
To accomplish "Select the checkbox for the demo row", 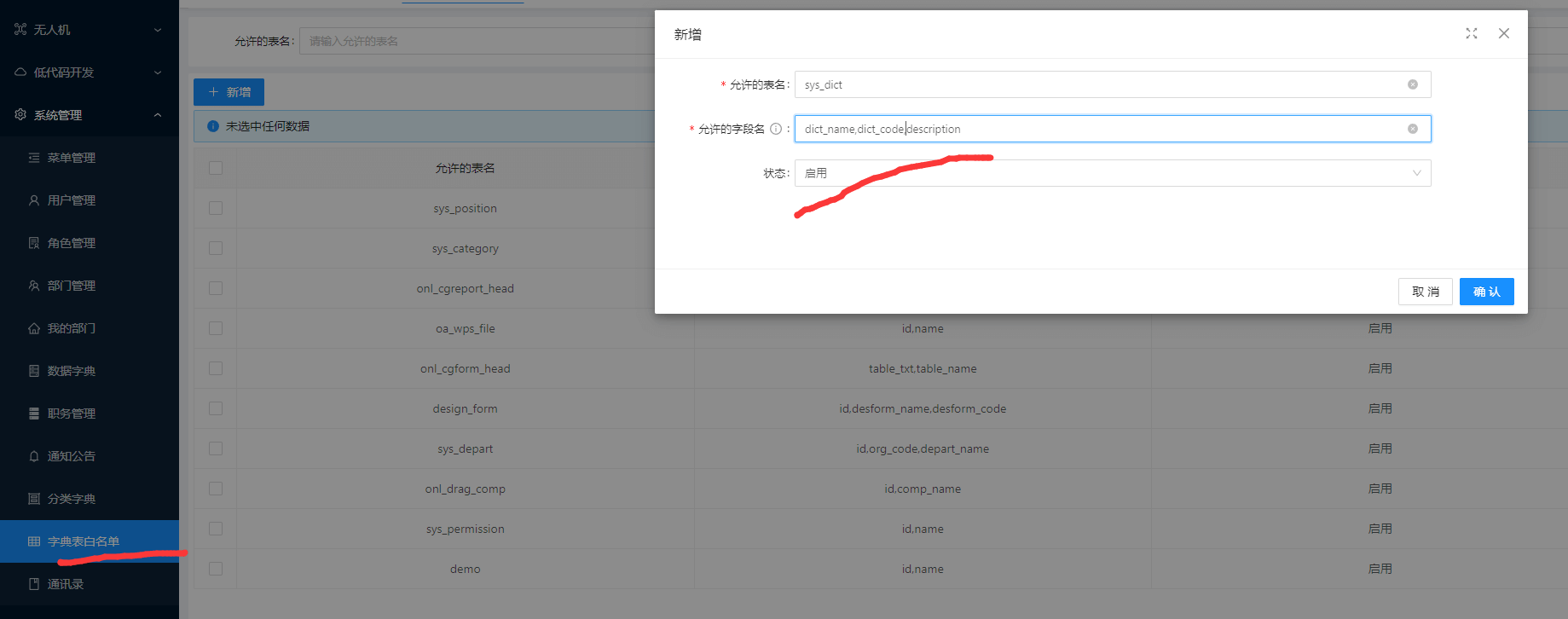I will (x=216, y=569).
